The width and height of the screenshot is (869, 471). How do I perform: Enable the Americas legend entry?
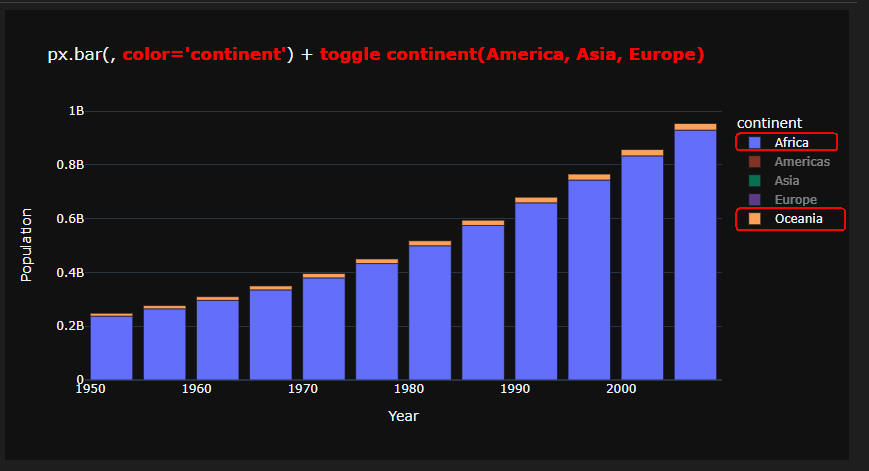789,162
